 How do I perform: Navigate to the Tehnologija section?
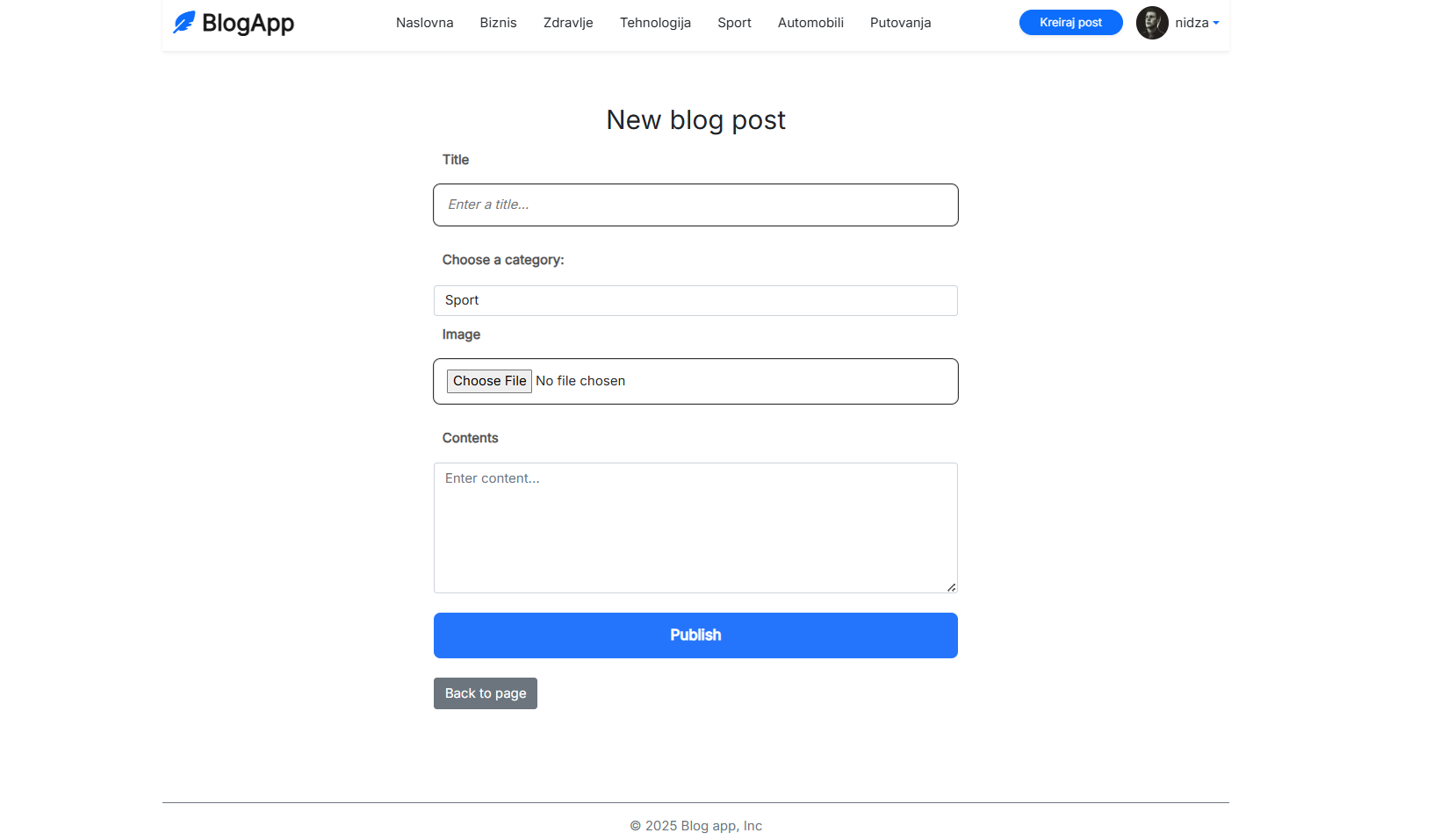pos(655,23)
